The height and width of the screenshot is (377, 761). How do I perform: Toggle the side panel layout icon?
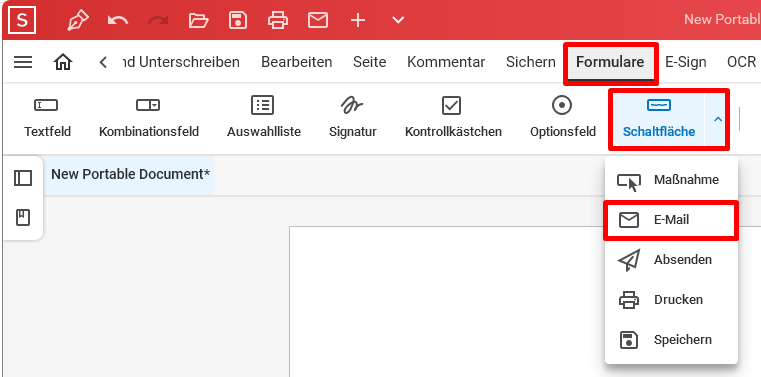[23, 178]
